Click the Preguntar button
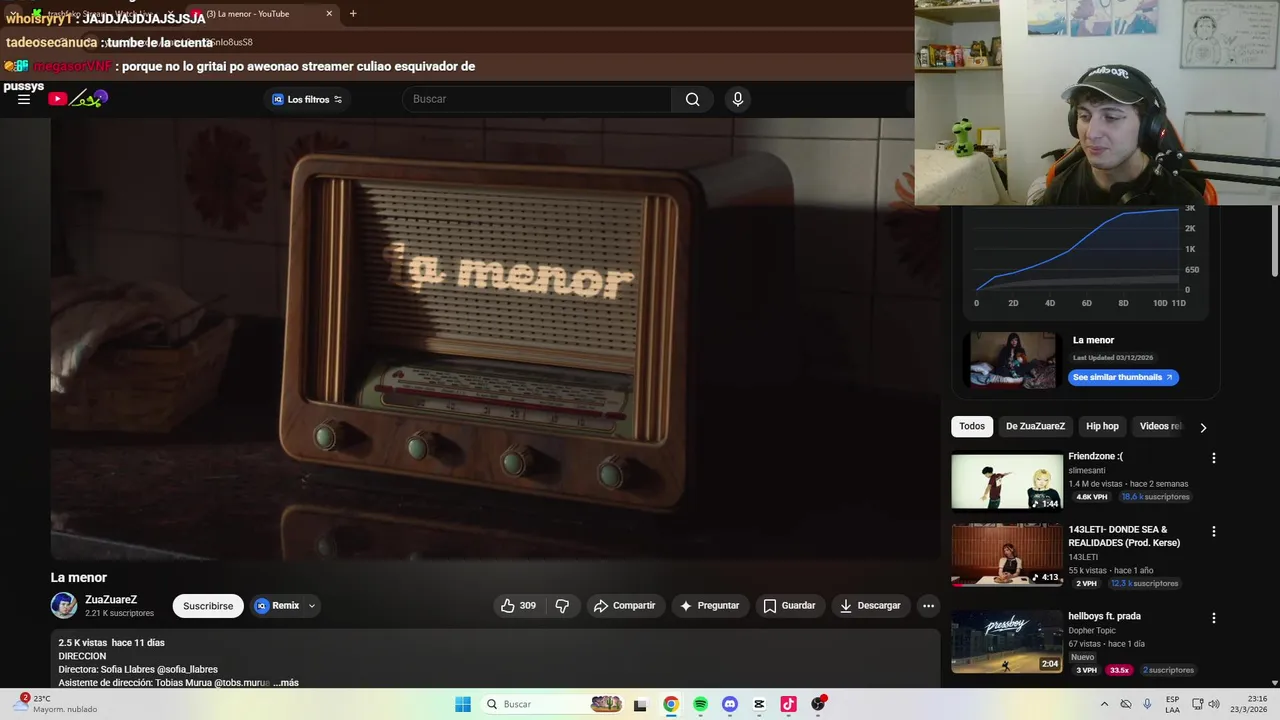 click(709, 606)
